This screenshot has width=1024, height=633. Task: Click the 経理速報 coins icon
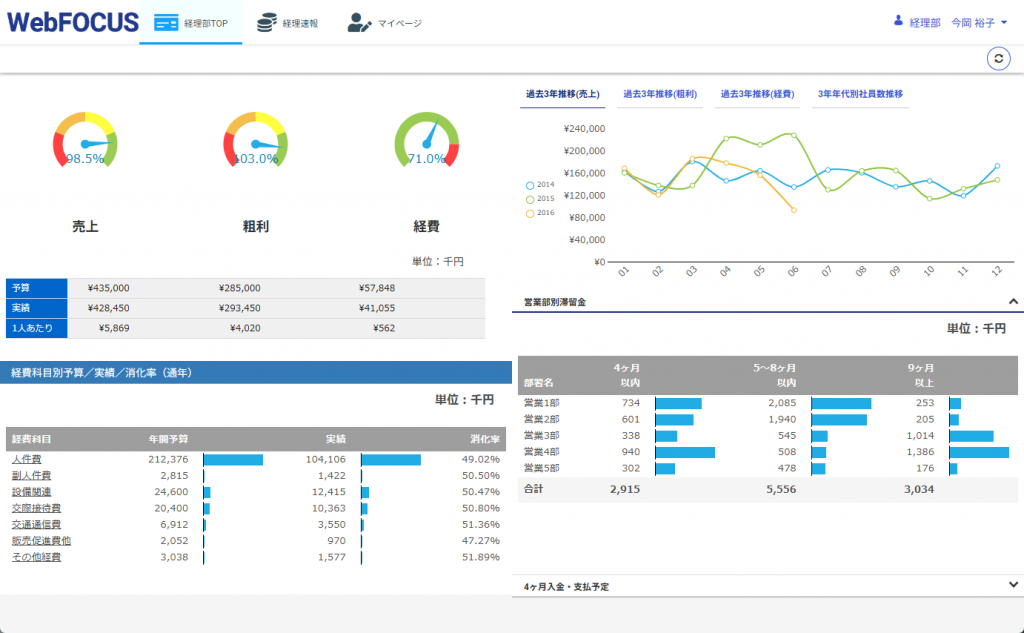[x=266, y=23]
